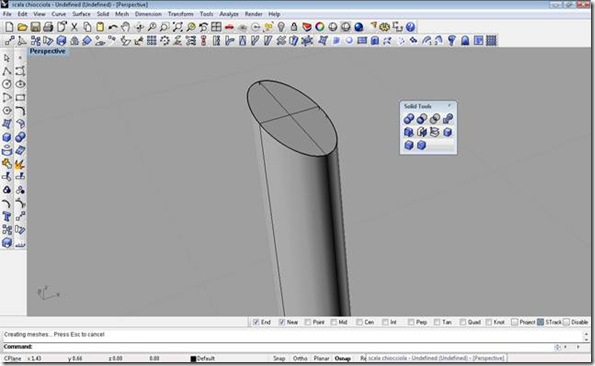Toggle the End osnap checkbox
Screen dimensions: 595x366
(256, 322)
